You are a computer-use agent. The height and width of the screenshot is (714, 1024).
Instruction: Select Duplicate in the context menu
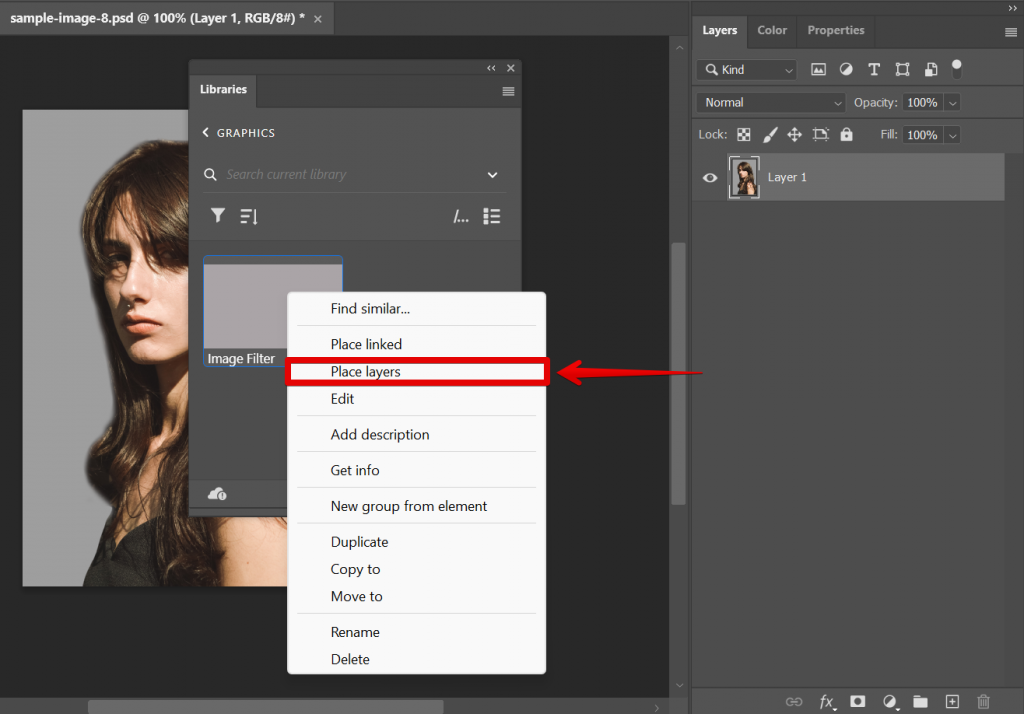pos(359,542)
